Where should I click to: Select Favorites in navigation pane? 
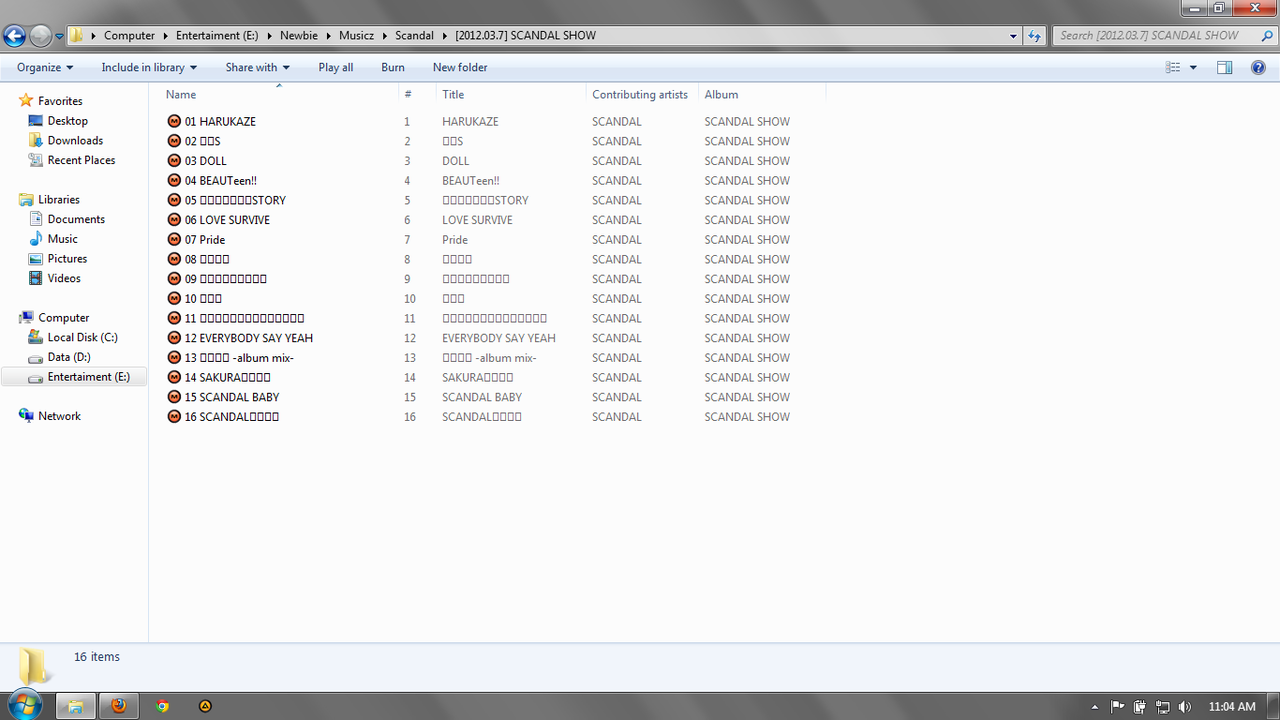(x=60, y=101)
